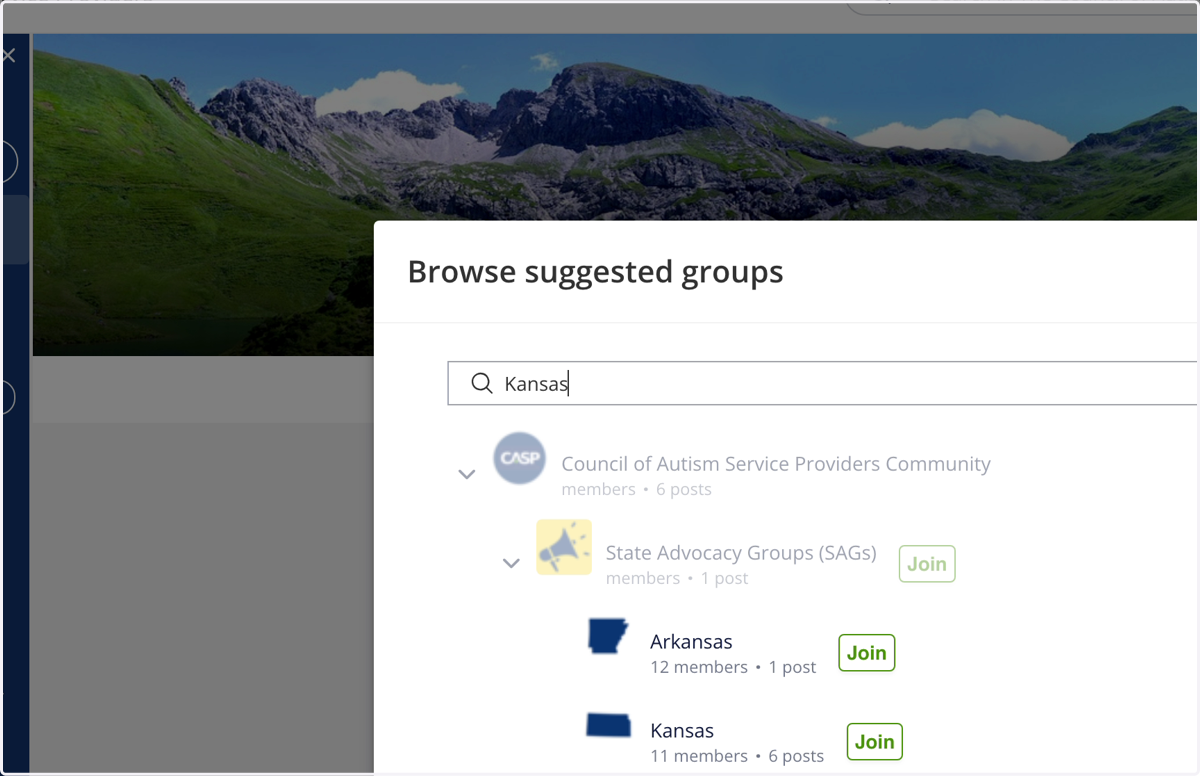Click '12 members • 1 post' text

coord(733,667)
